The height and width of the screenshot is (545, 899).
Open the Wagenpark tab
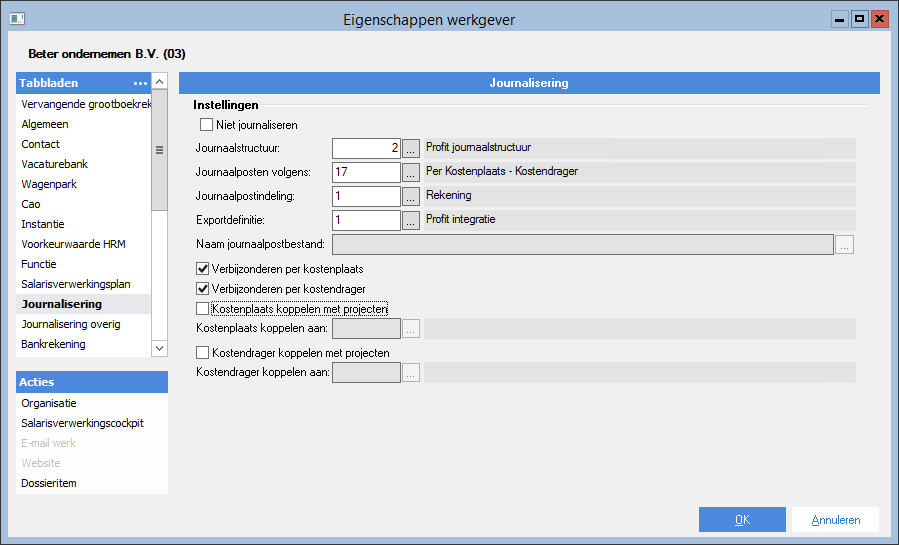pyautogui.click(x=84, y=184)
